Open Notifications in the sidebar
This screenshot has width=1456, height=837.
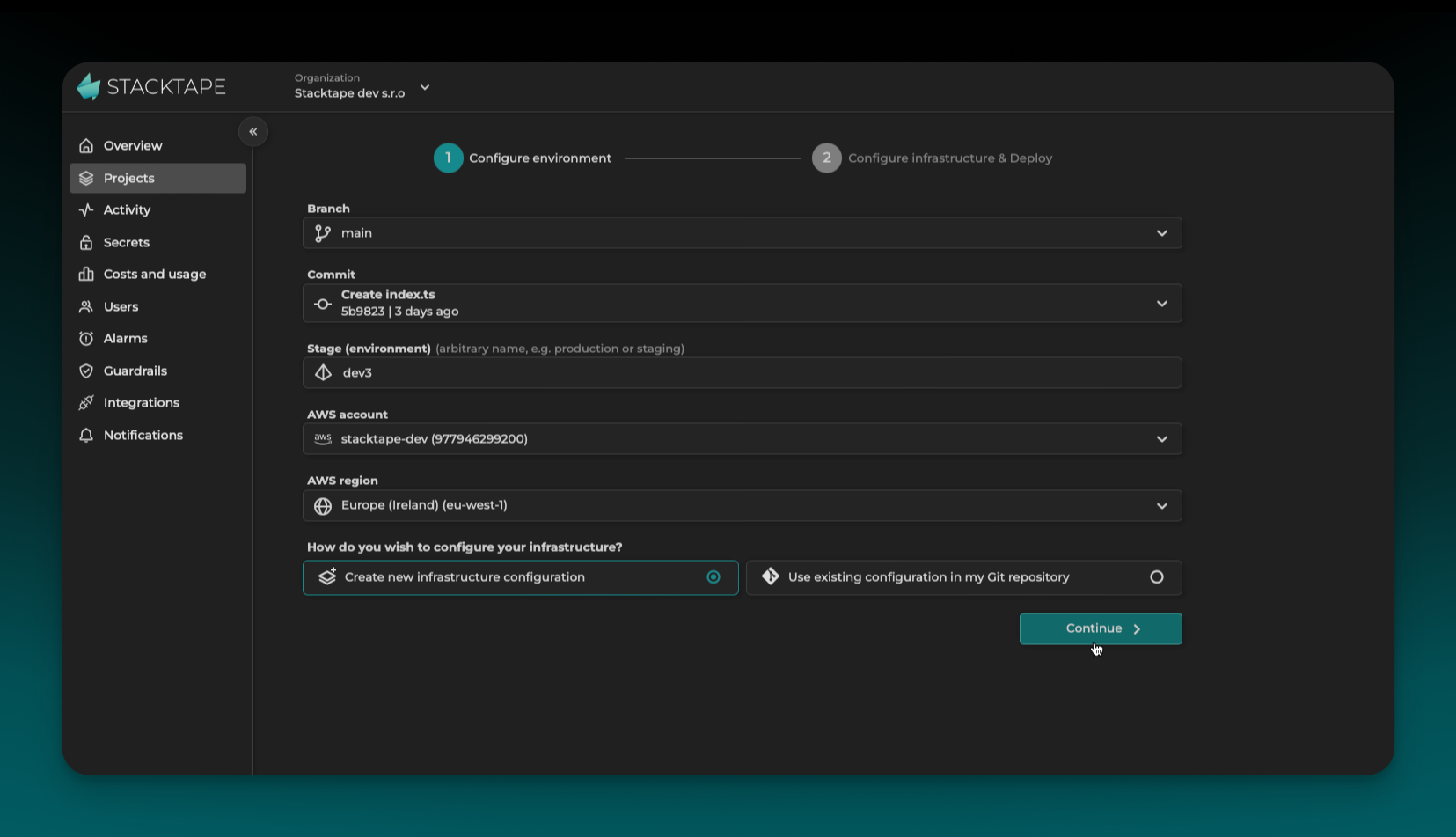tap(157, 436)
